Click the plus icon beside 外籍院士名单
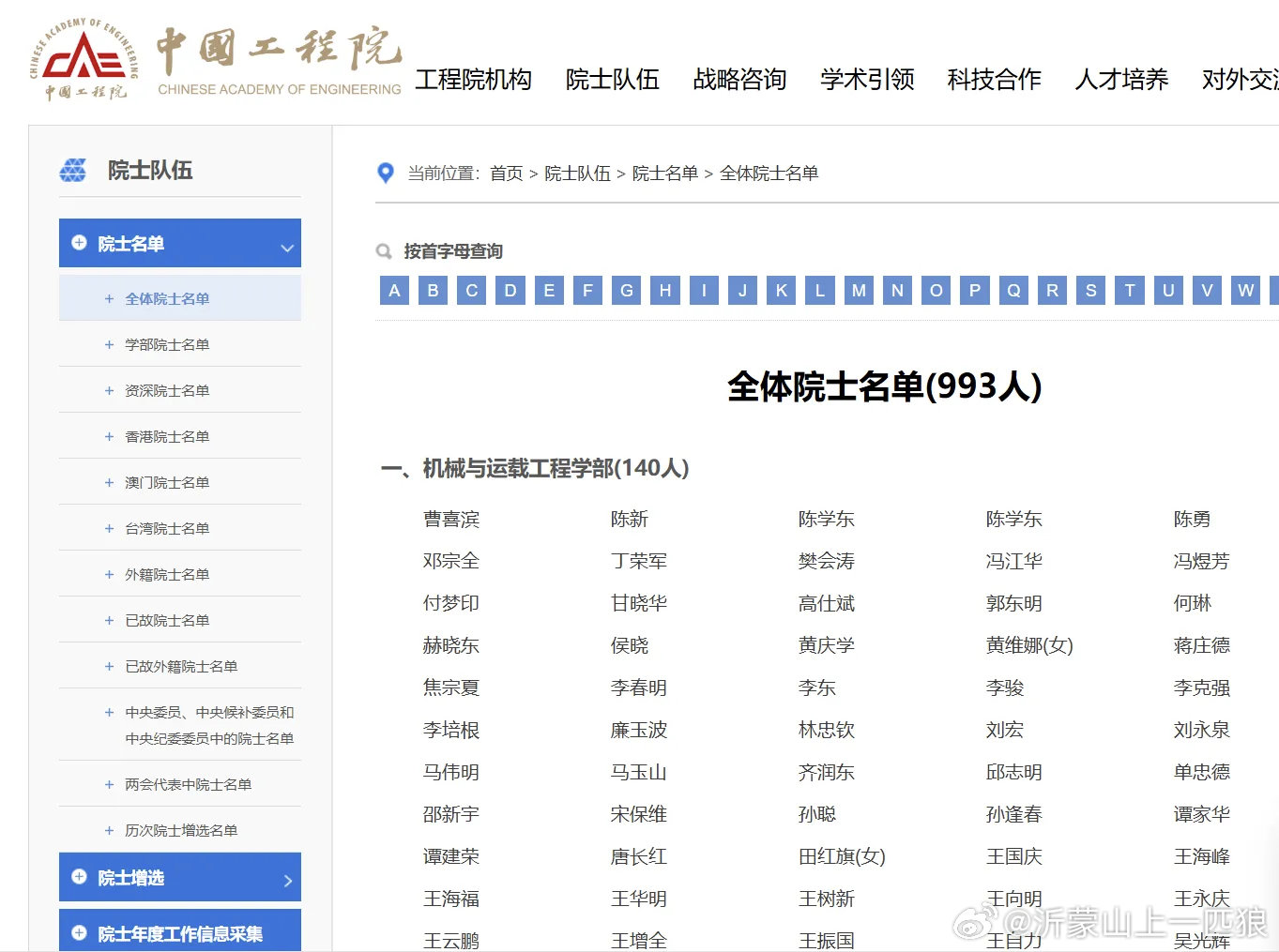Viewport: 1279px width, 952px height. coord(109,575)
